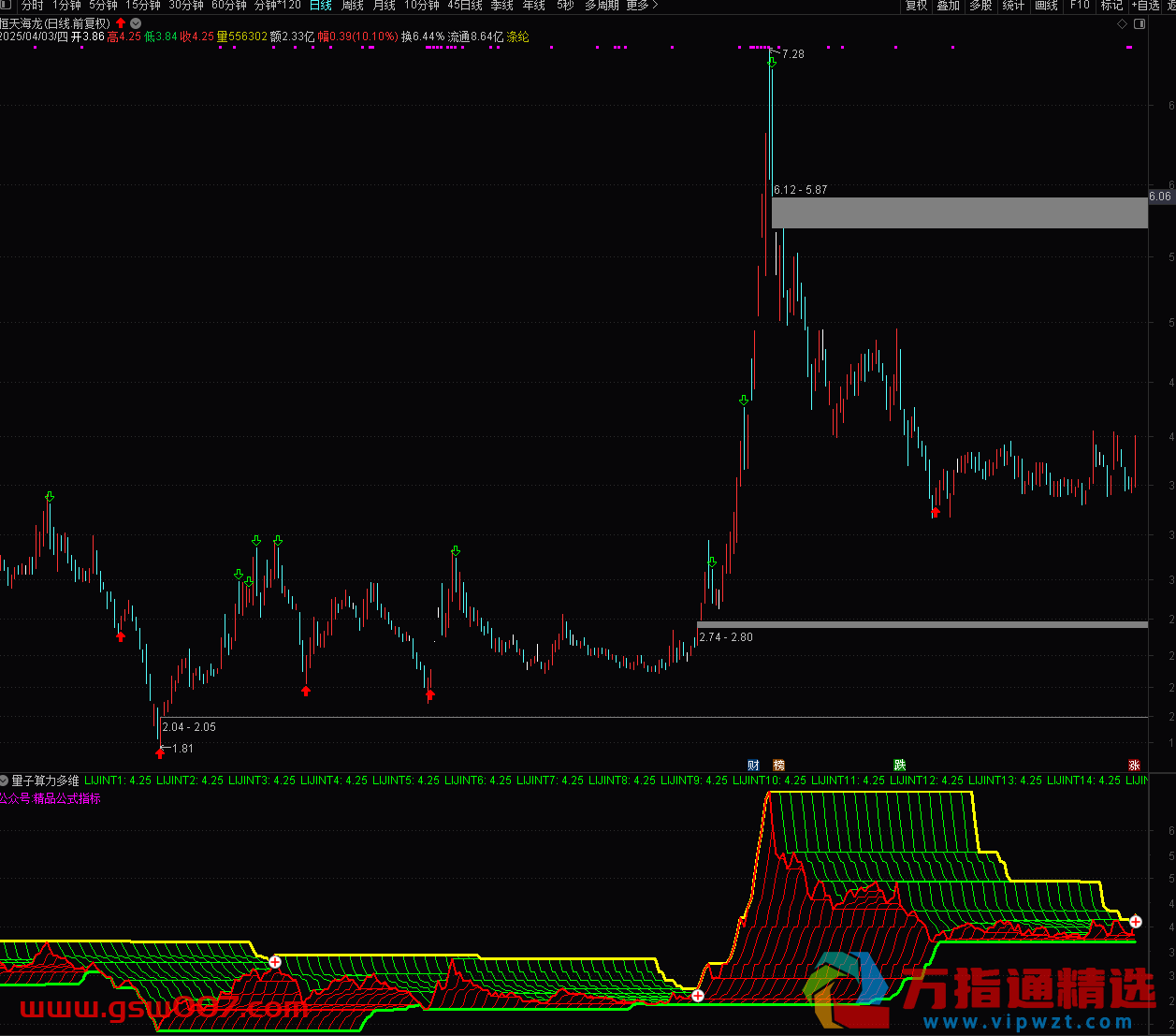Collapse the 量子算力多维 indicator panel arrow
This screenshot has width=1176, height=1036.
click(x=5, y=781)
